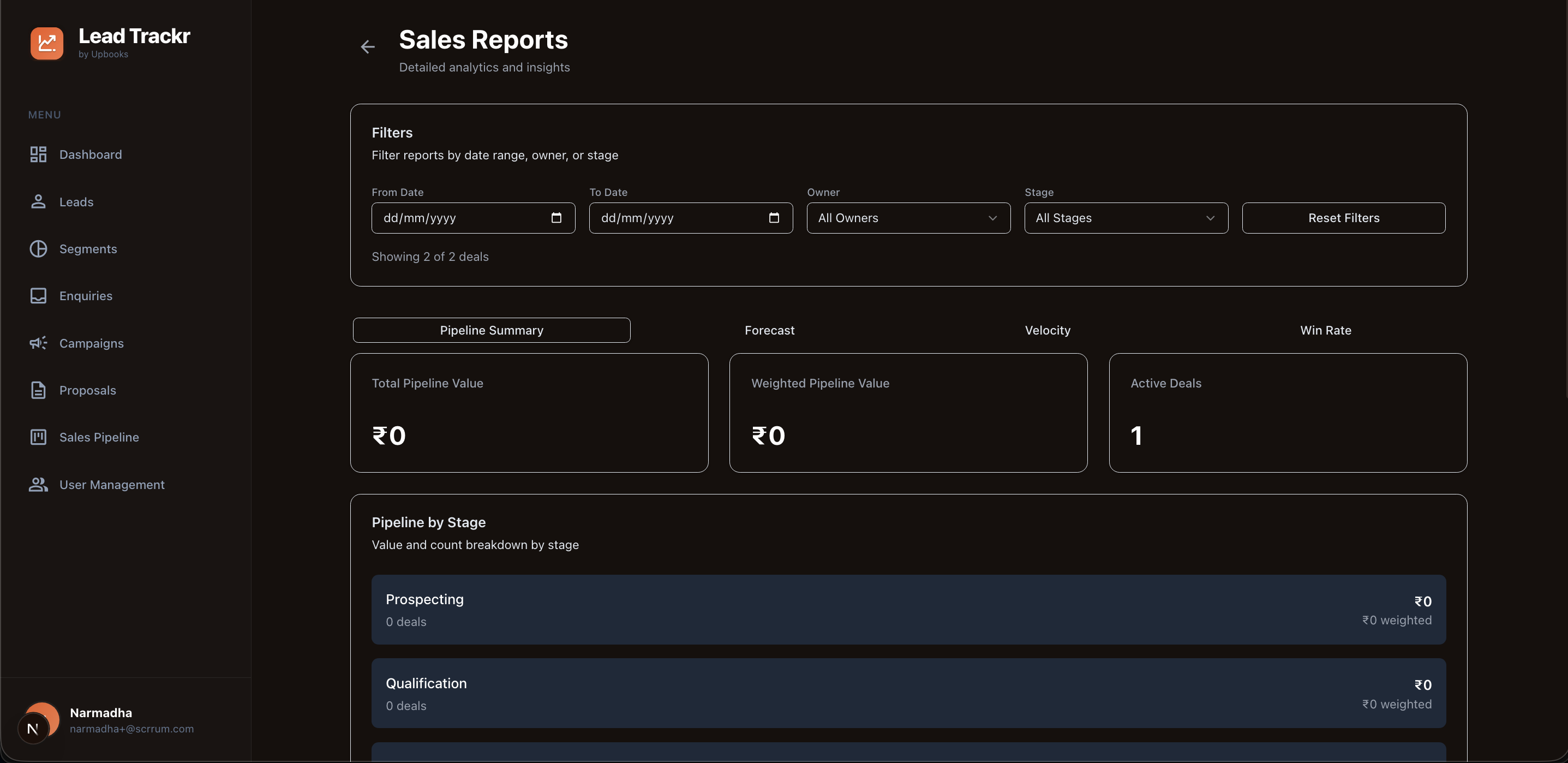Select the Velocity tab

(x=1047, y=330)
